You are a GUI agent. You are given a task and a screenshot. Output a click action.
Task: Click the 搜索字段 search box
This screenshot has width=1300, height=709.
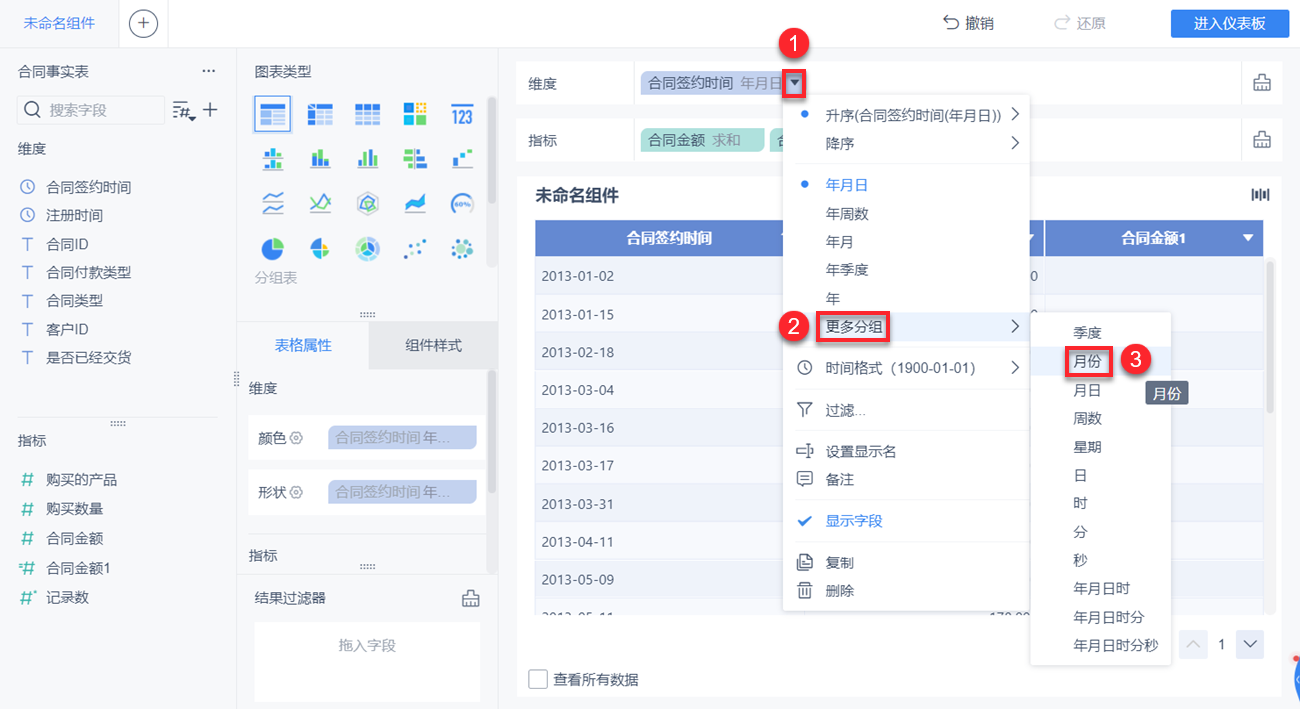pyautogui.click(x=91, y=110)
